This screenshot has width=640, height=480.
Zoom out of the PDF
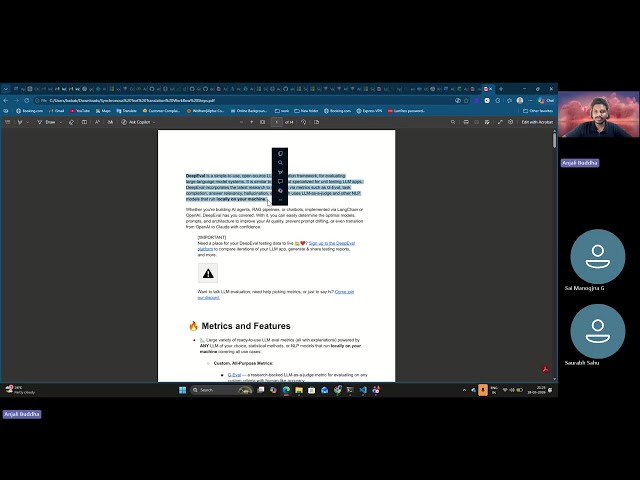(x=241, y=122)
